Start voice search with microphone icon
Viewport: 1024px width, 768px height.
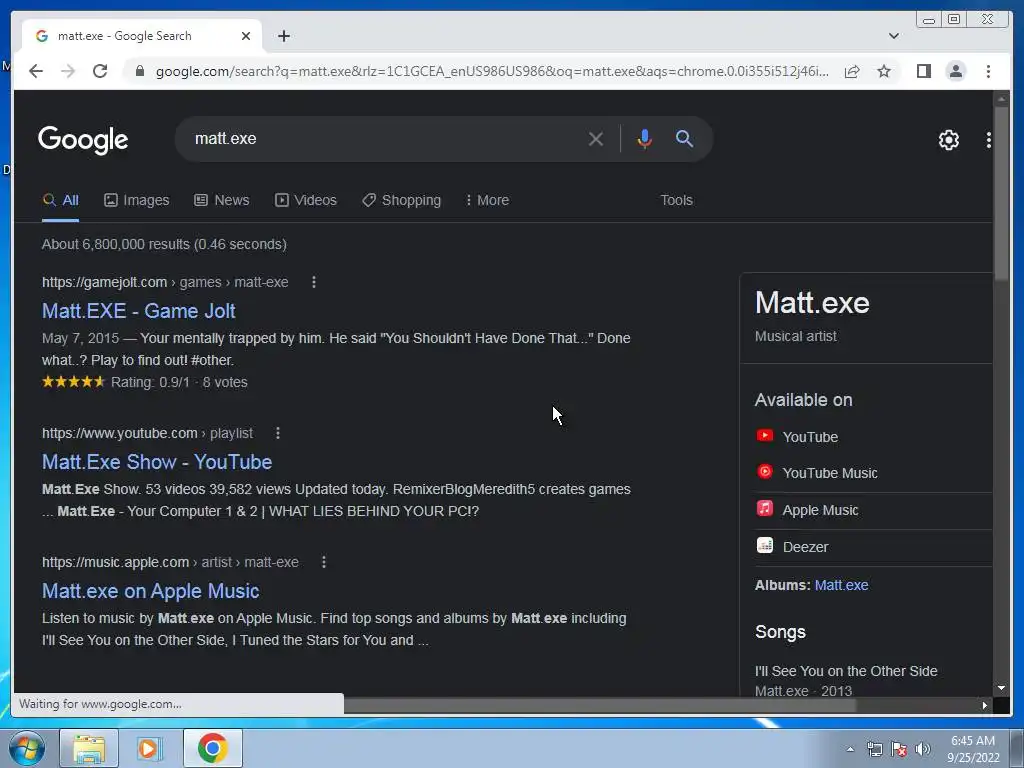coord(644,138)
